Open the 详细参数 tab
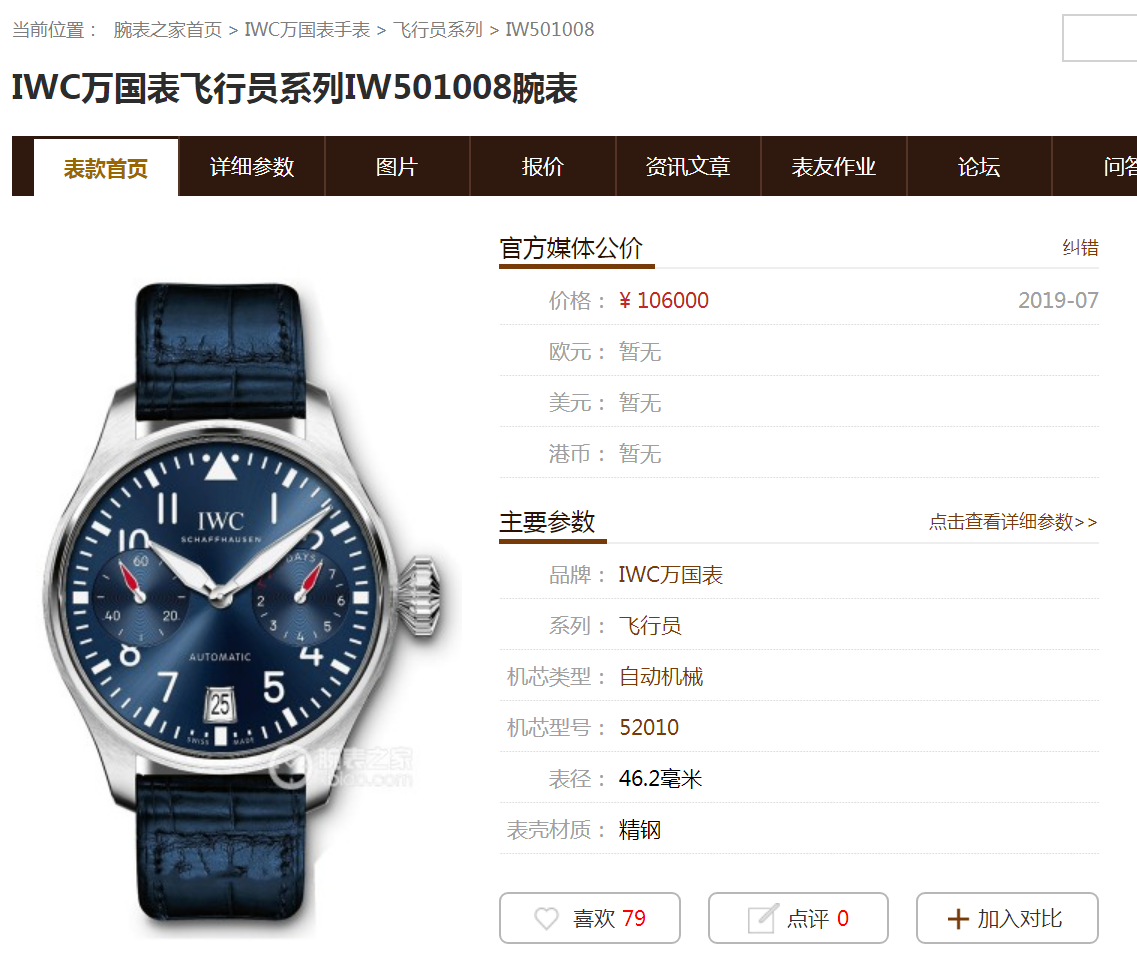Screen dimensions: 1137x970 pos(252,167)
